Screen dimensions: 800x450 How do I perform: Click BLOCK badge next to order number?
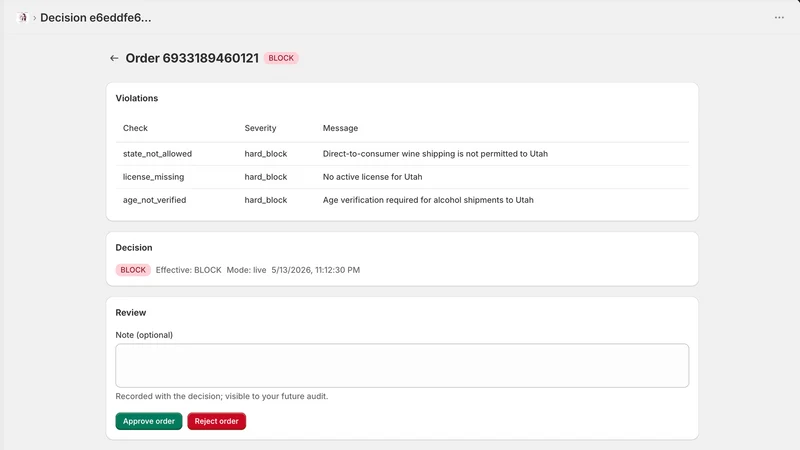point(281,58)
